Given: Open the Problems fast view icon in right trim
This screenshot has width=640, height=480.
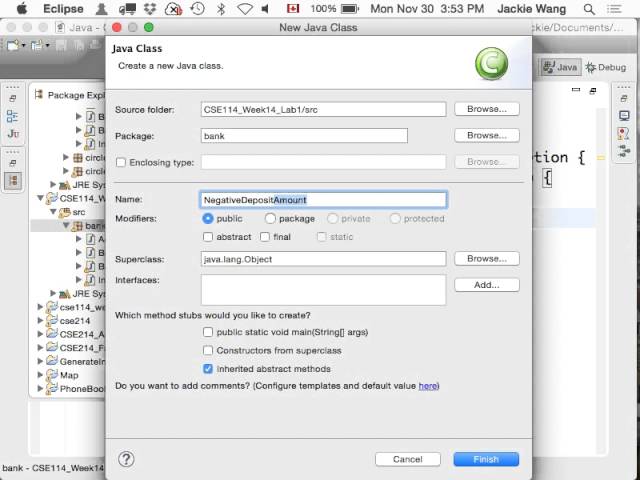Looking at the screenshot, I should [623, 133].
